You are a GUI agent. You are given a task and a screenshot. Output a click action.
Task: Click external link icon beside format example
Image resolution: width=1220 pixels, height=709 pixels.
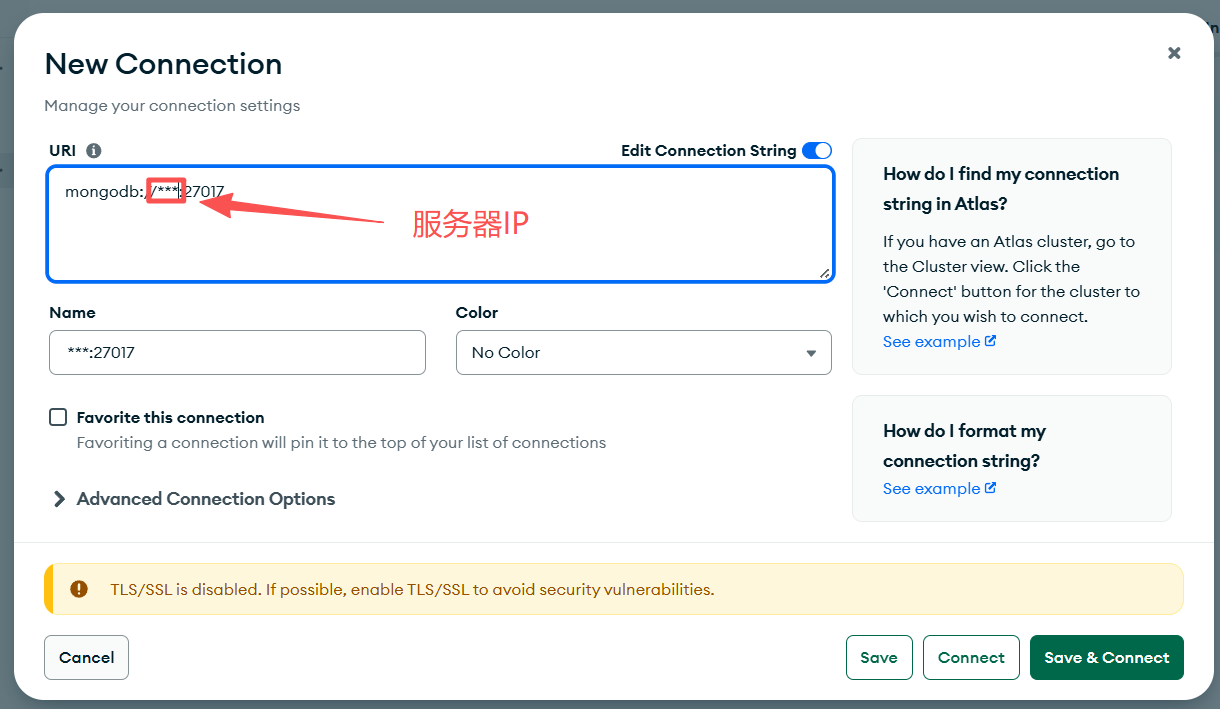click(x=990, y=488)
